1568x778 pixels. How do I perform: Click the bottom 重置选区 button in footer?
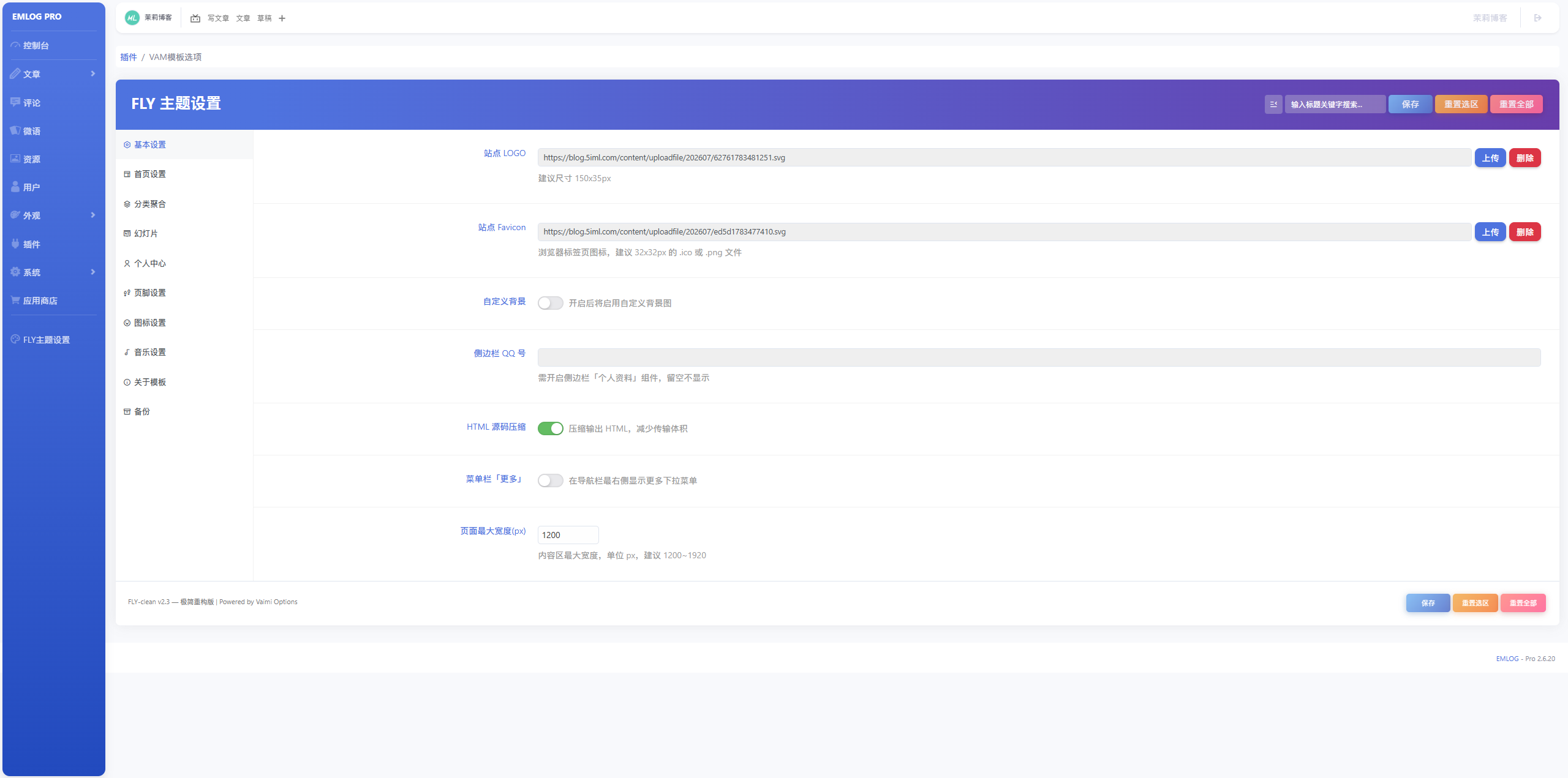click(x=1476, y=603)
